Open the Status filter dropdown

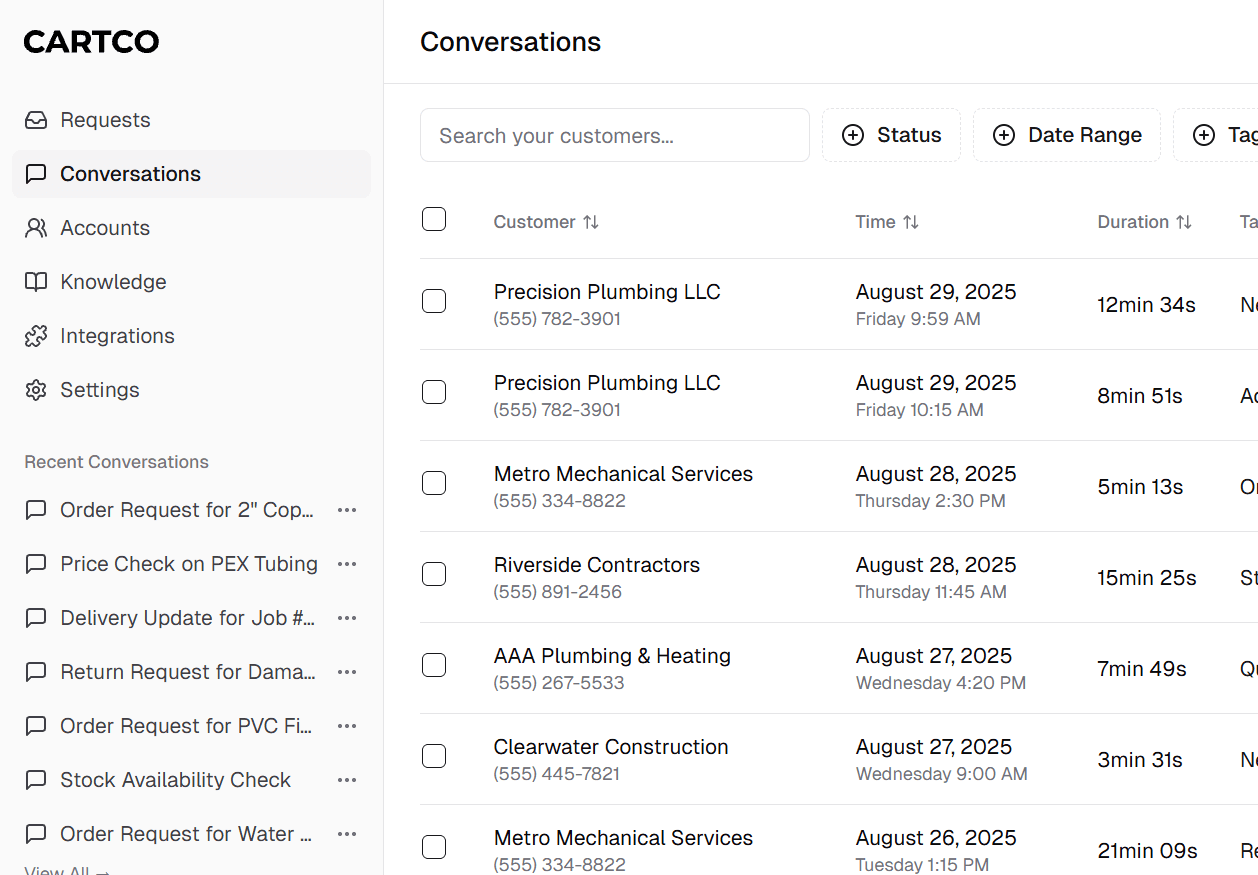(891, 135)
